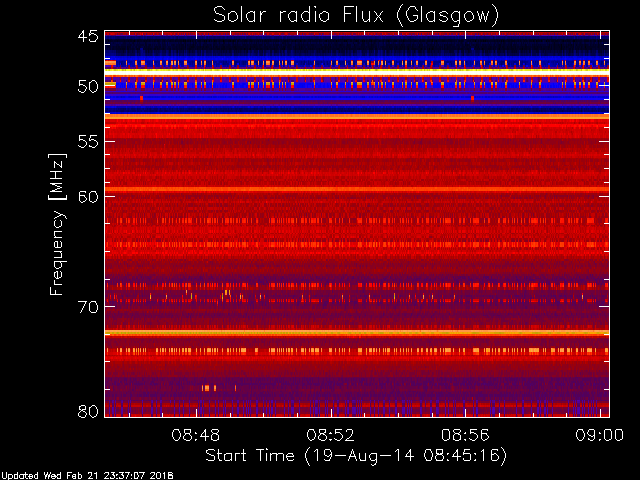Select the 45 frequency tick label
The height and width of the screenshot is (480, 640).
pyautogui.click(x=88, y=36)
